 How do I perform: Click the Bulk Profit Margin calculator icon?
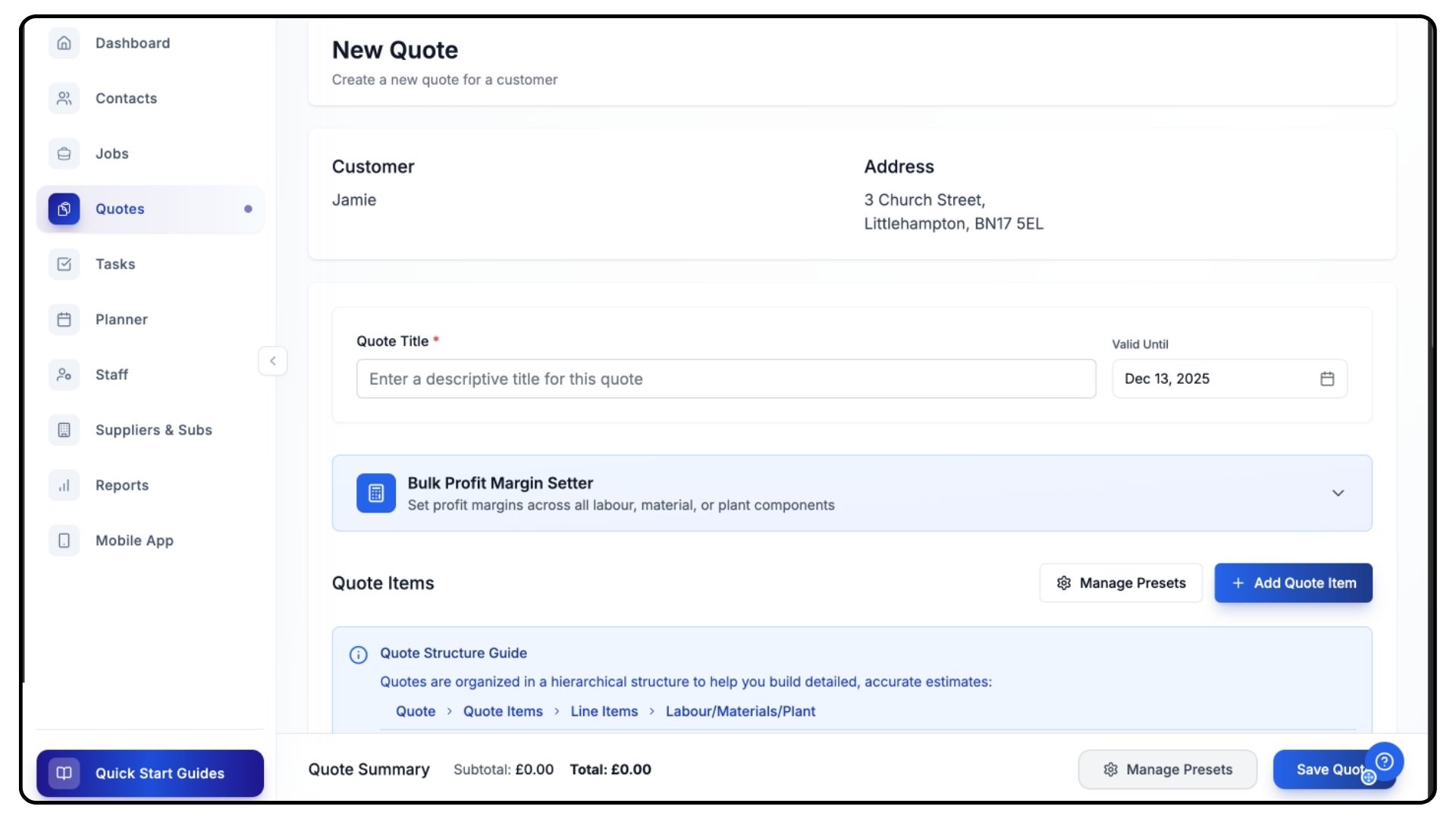click(376, 494)
